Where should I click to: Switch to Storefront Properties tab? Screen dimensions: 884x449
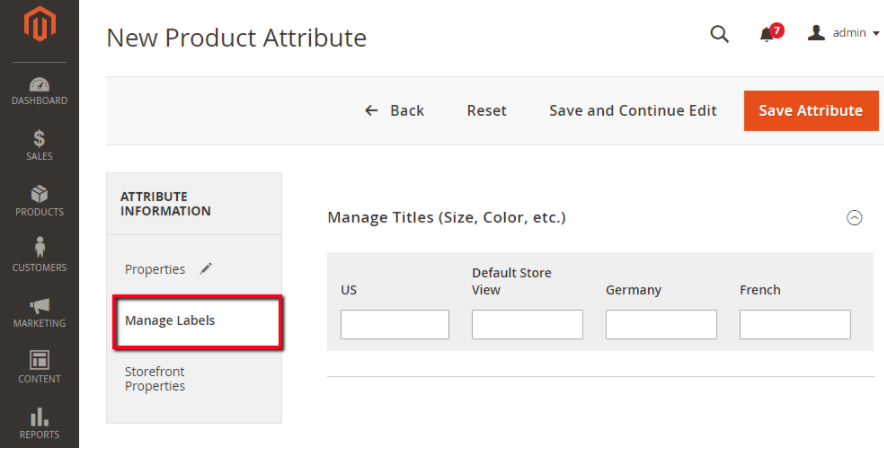click(x=155, y=379)
